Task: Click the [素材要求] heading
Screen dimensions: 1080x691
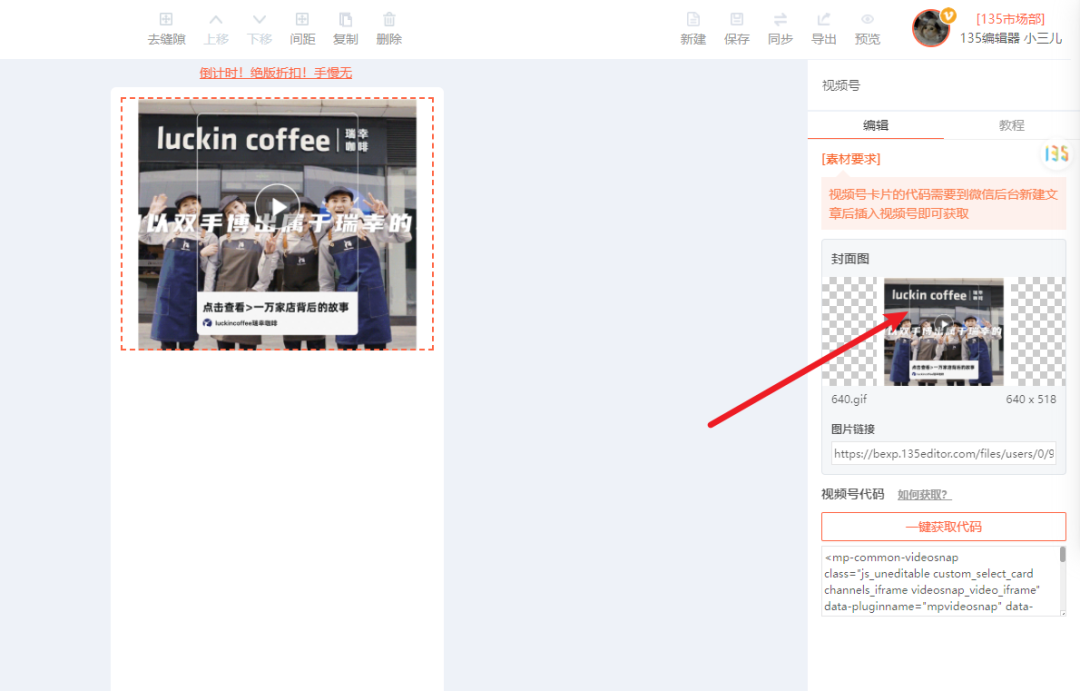Action: [x=851, y=159]
